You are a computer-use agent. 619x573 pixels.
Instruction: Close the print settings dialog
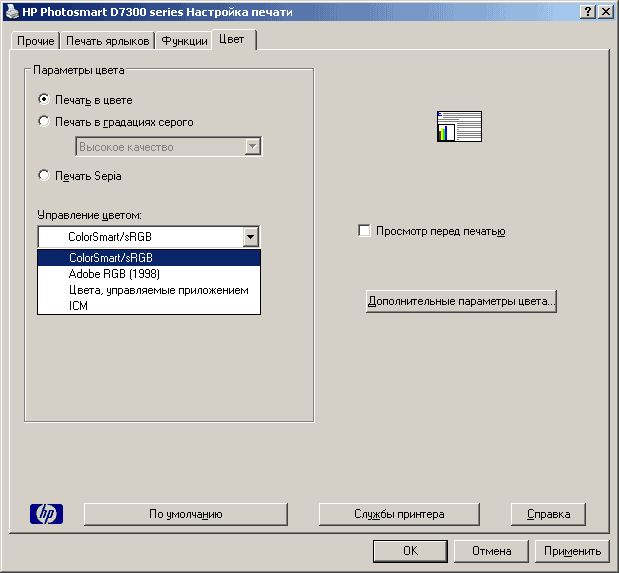point(606,12)
